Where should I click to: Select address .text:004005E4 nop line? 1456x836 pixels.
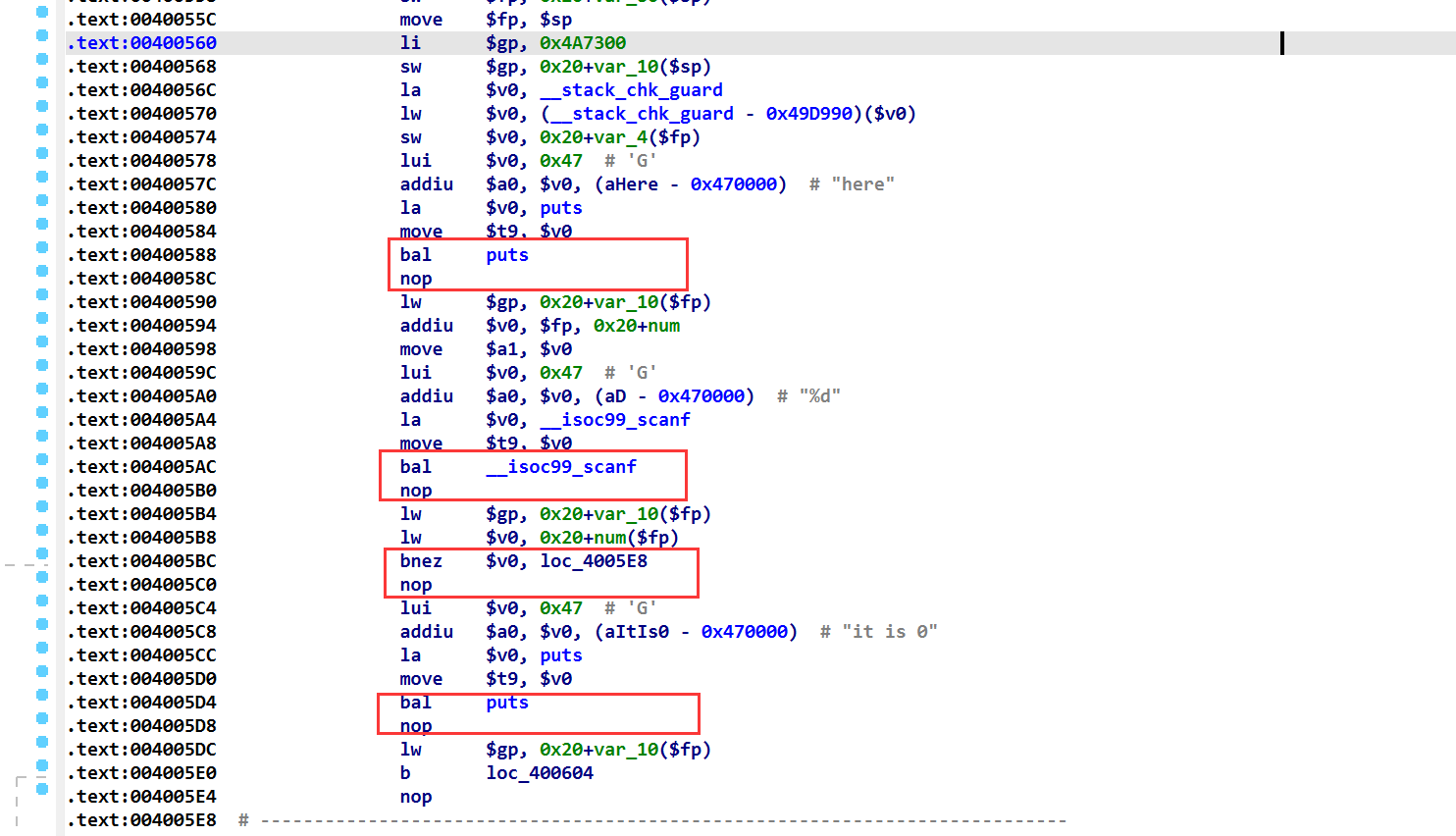[141, 797]
